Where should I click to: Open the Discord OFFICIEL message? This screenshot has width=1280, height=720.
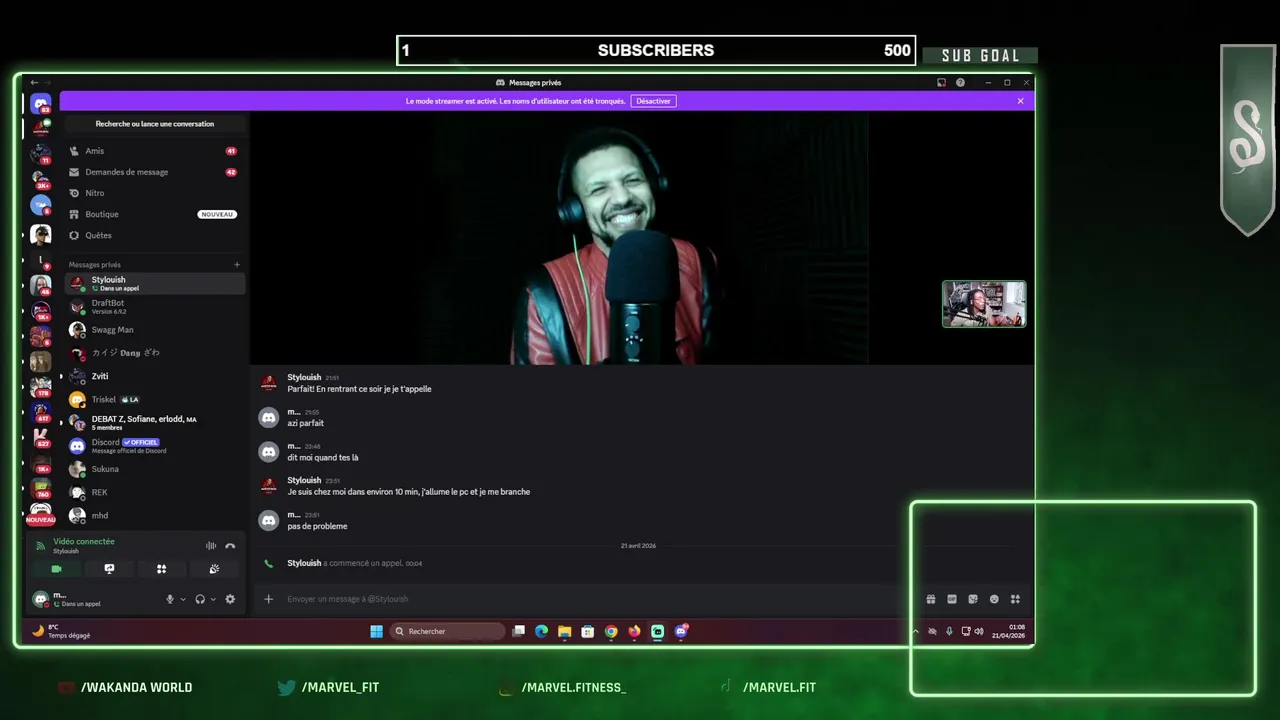(154, 446)
